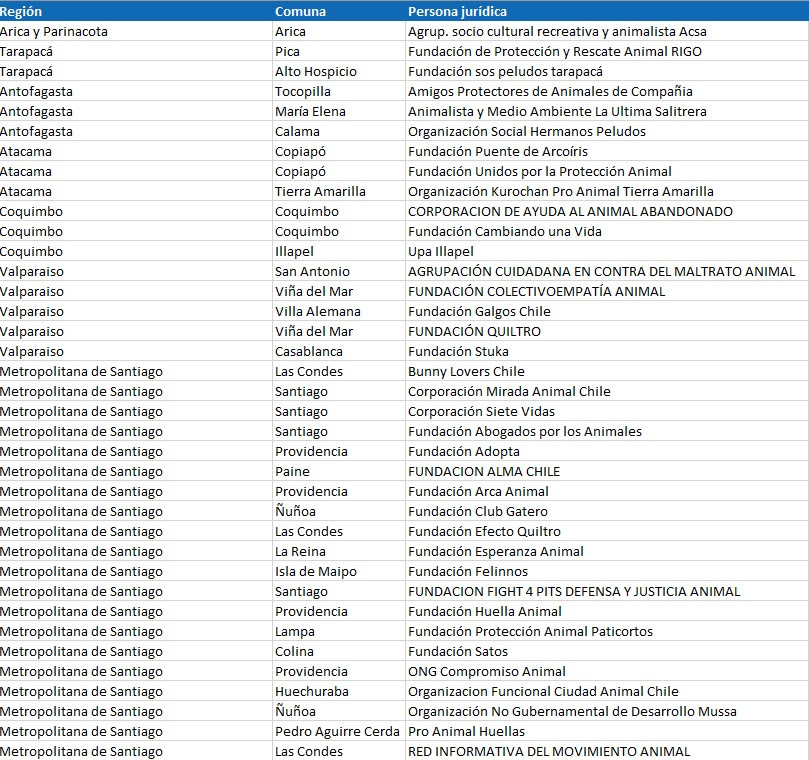
Task: Click the Isla de Maipo cell
Action: (x=338, y=572)
